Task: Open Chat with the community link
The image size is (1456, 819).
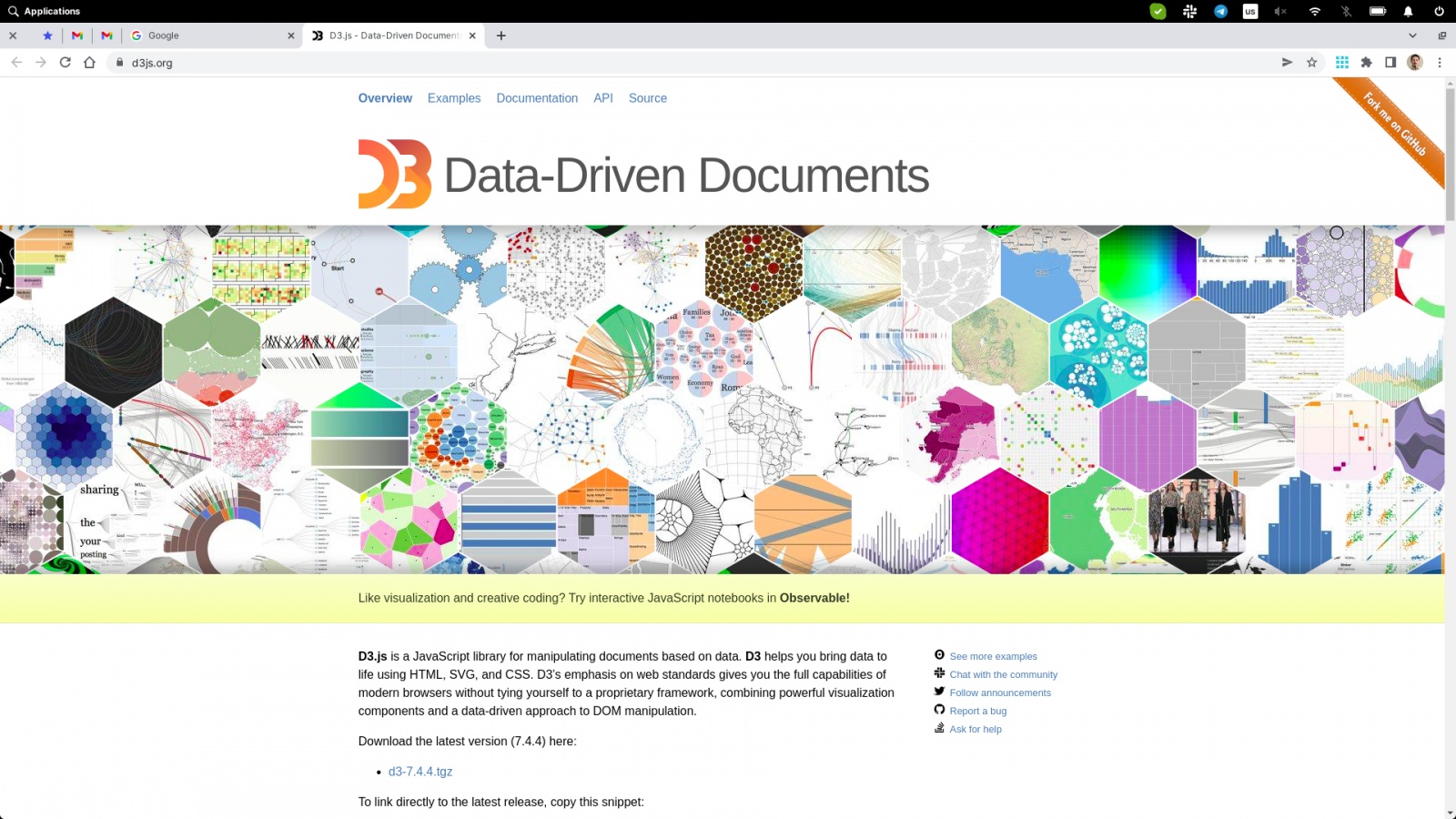Action: coord(1004,674)
